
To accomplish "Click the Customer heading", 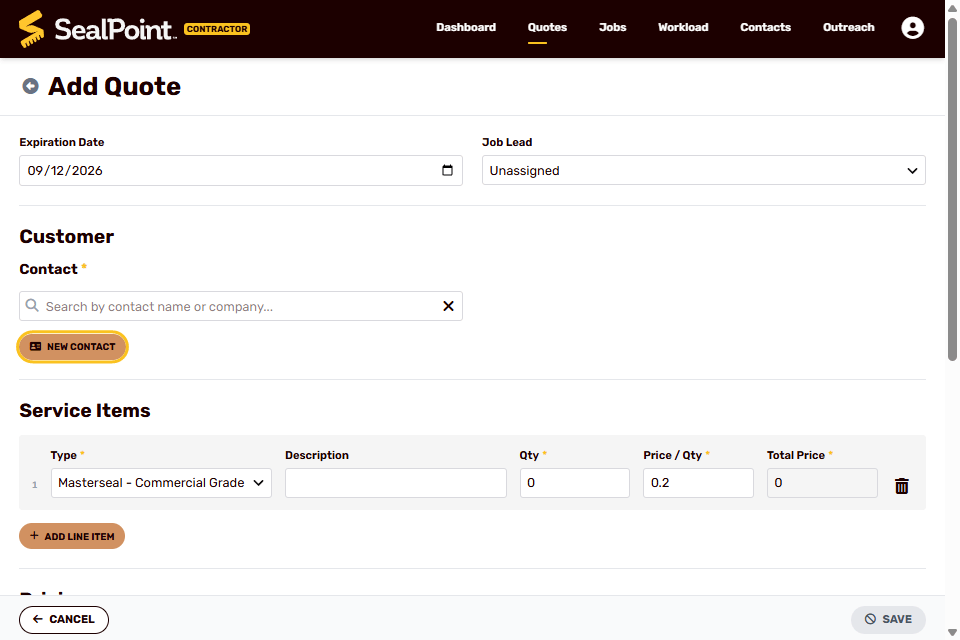I will pyautogui.click(x=66, y=236).
